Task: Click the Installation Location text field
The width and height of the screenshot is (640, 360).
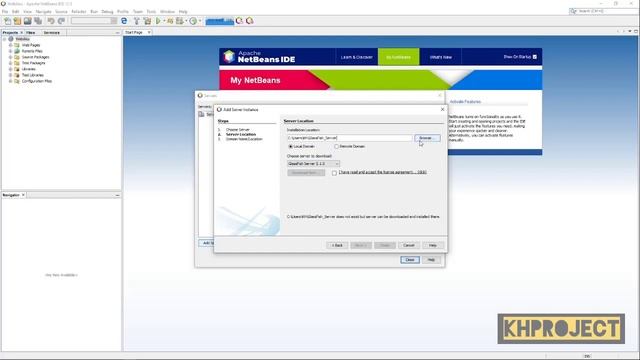Action: (350, 138)
